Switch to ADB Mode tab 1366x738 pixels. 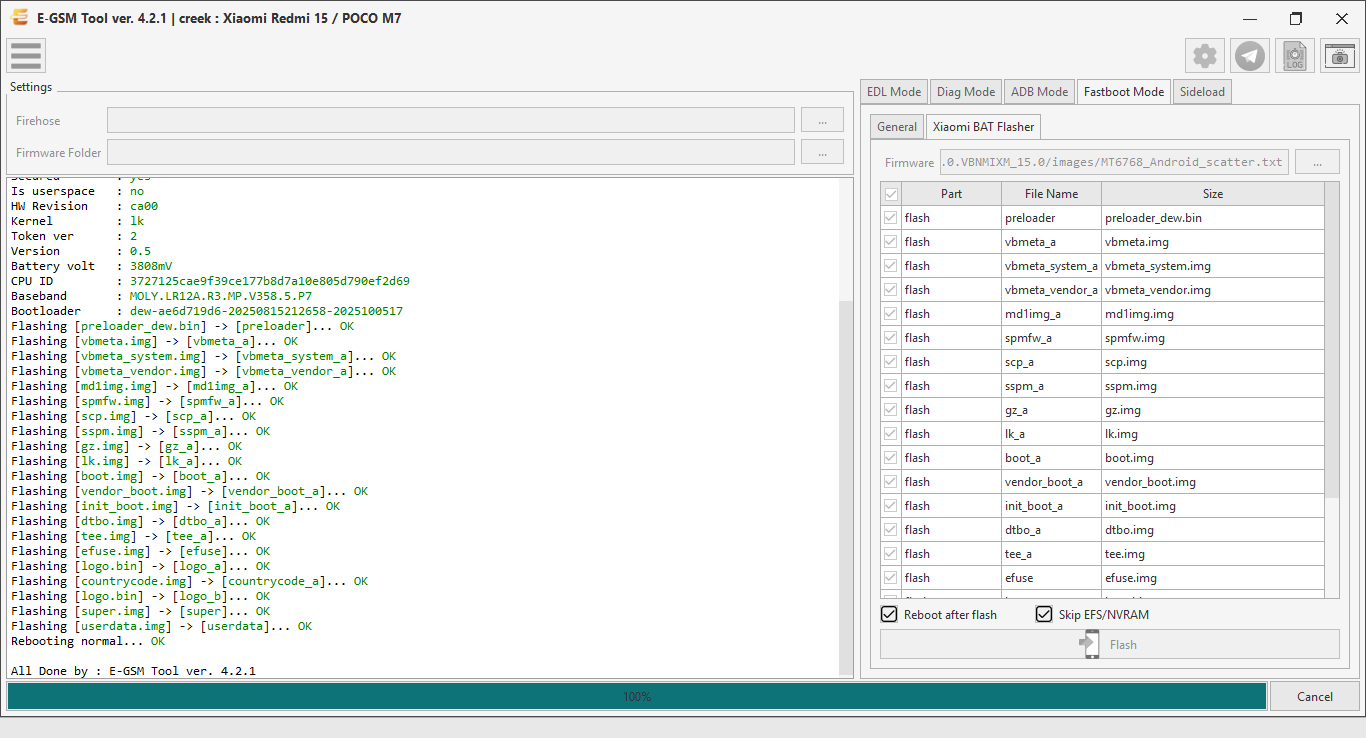click(x=1040, y=92)
